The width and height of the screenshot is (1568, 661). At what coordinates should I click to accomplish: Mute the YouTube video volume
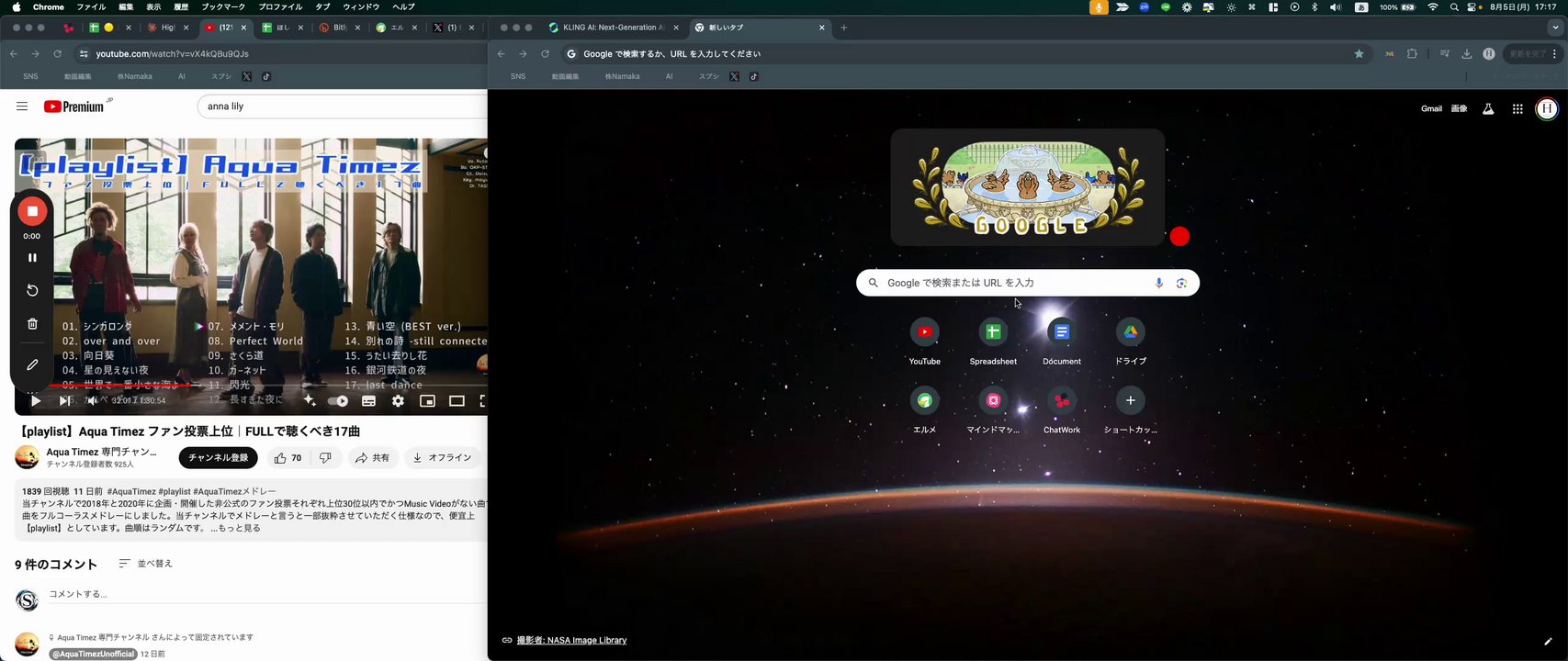coord(92,401)
